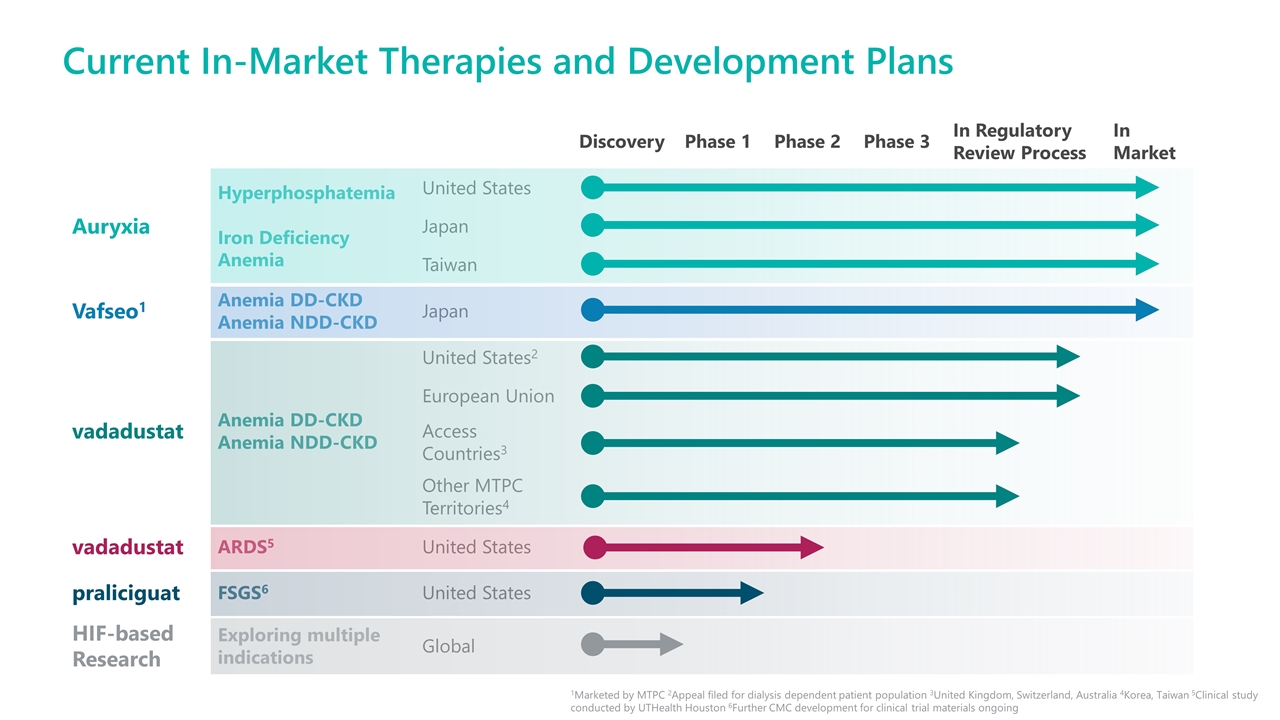Click the In Market column header
1280x720 pixels.
coord(1143,142)
